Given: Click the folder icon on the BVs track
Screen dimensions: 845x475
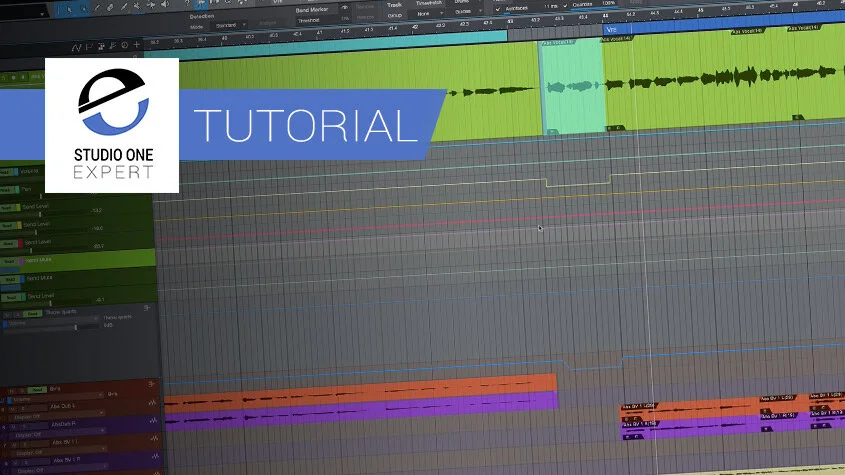Looking at the screenshot, I should [x=151, y=384].
